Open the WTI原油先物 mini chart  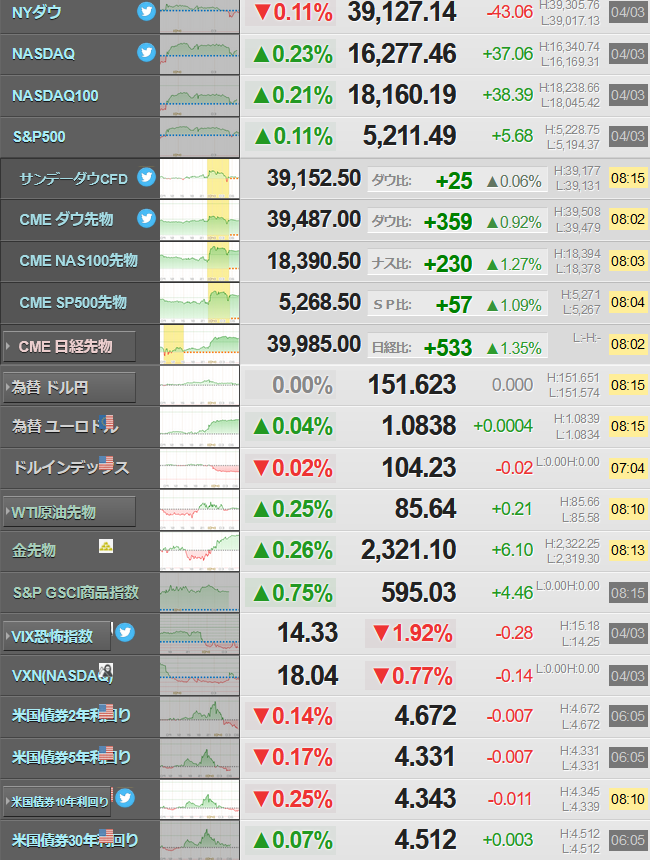(200, 510)
